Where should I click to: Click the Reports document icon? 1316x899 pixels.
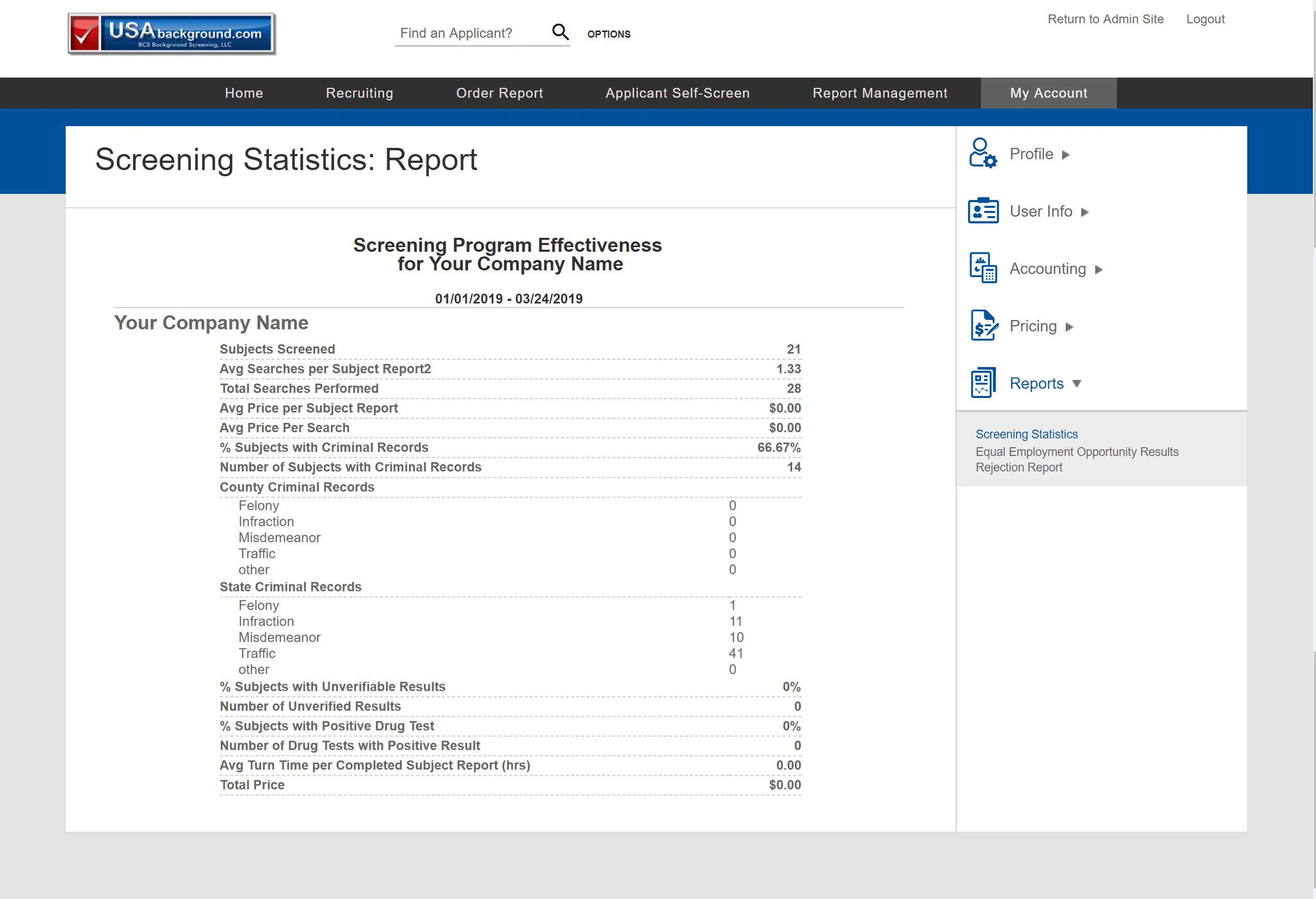pyautogui.click(x=983, y=383)
